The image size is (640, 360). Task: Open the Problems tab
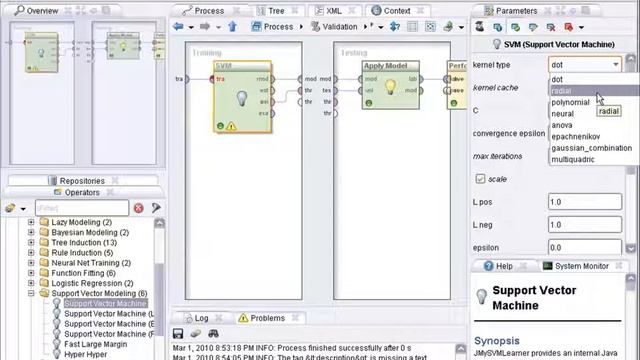click(267, 318)
